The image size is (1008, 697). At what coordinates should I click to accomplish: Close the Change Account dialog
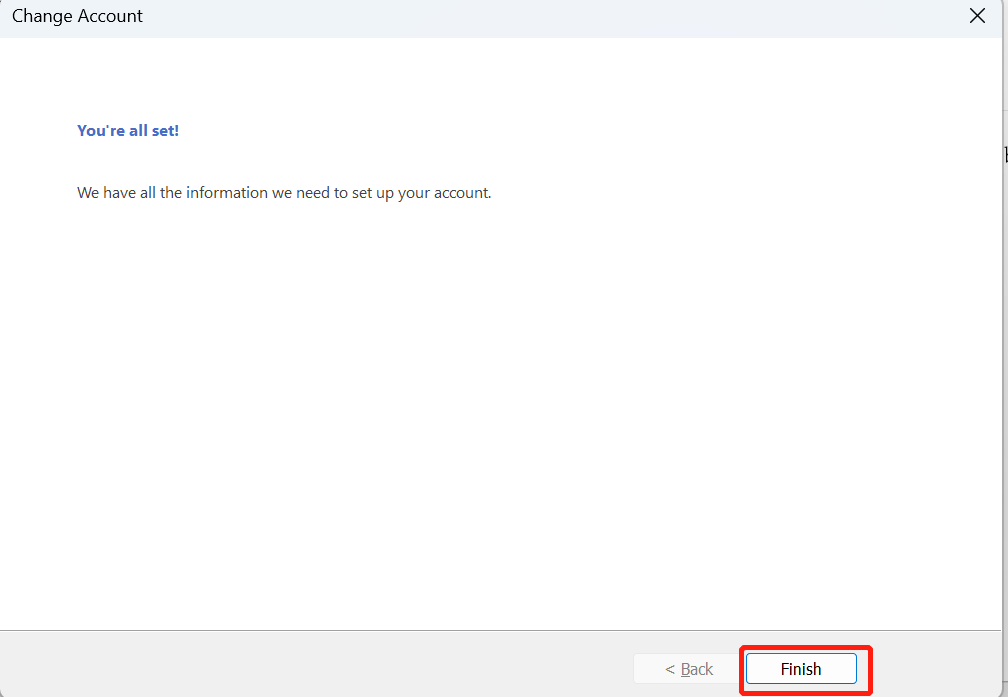pyautogui.click(x=977, y=16)
